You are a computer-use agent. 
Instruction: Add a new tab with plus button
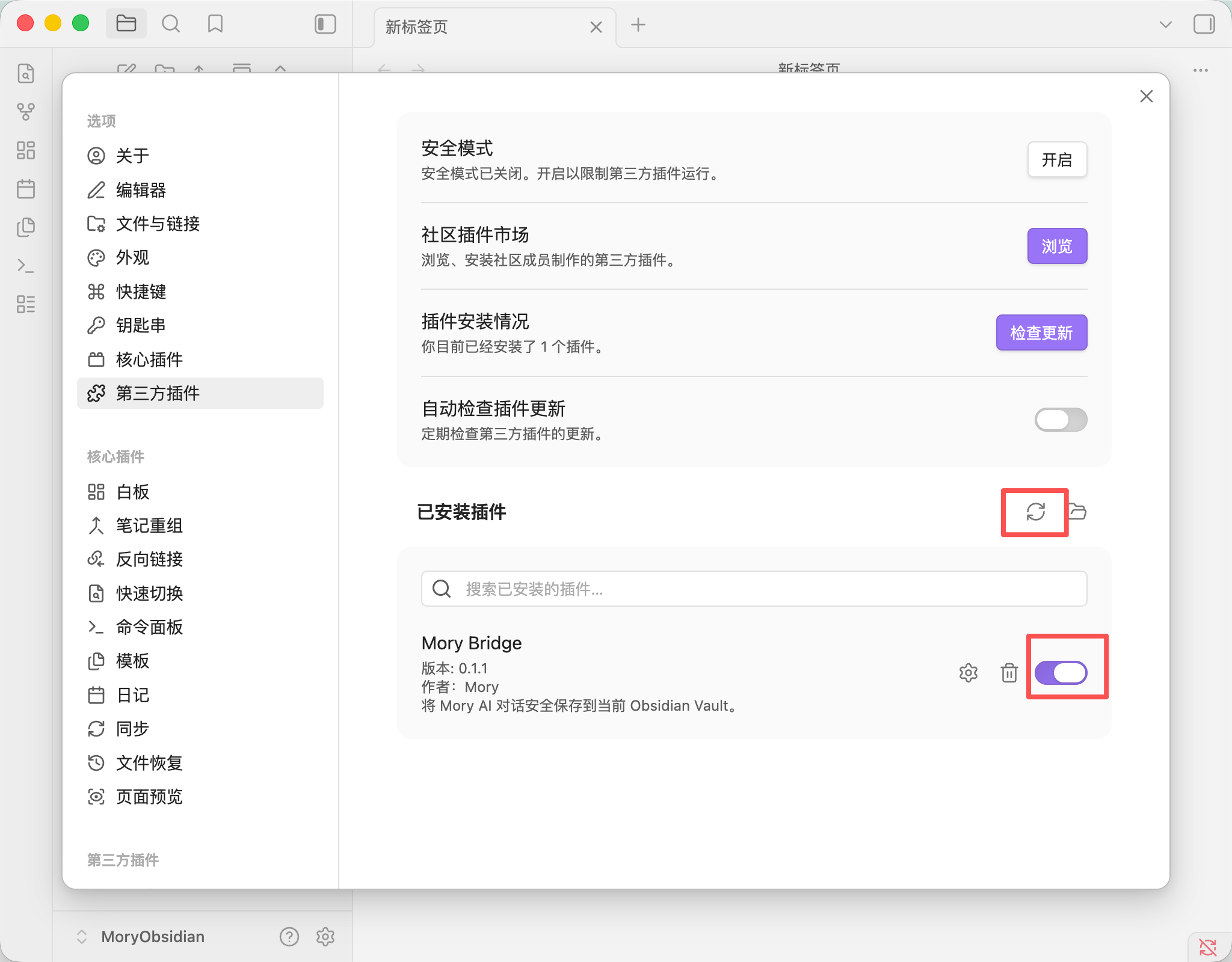(x=638, y=25)
